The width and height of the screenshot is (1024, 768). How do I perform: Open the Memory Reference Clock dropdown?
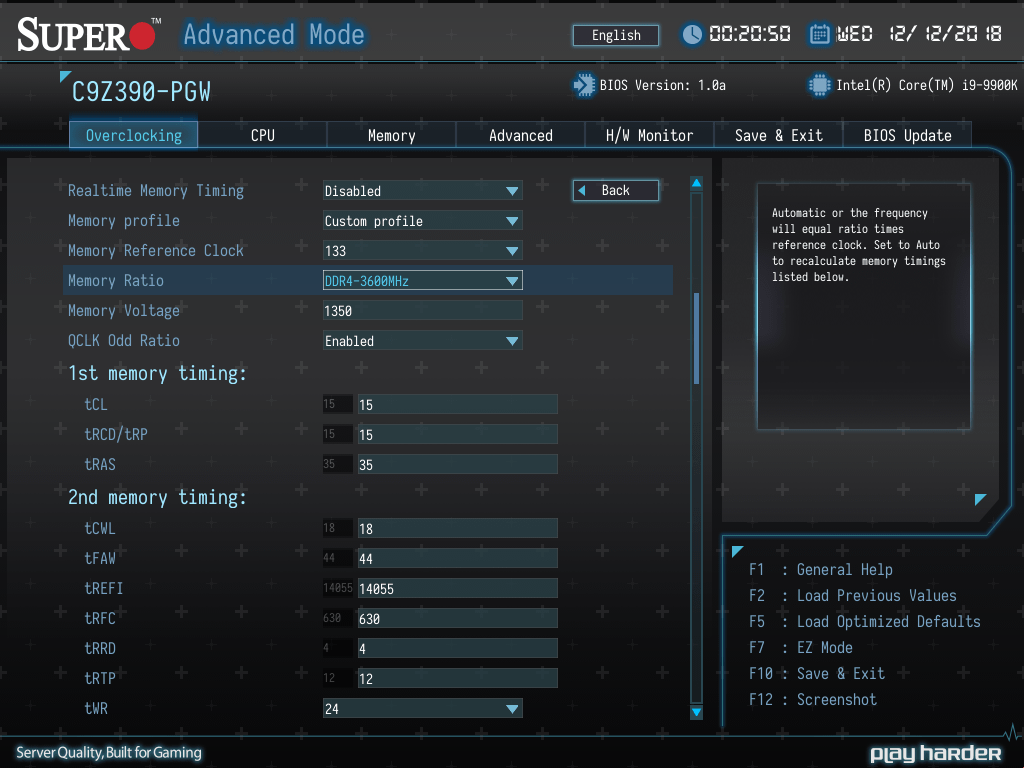click(423, 251)
